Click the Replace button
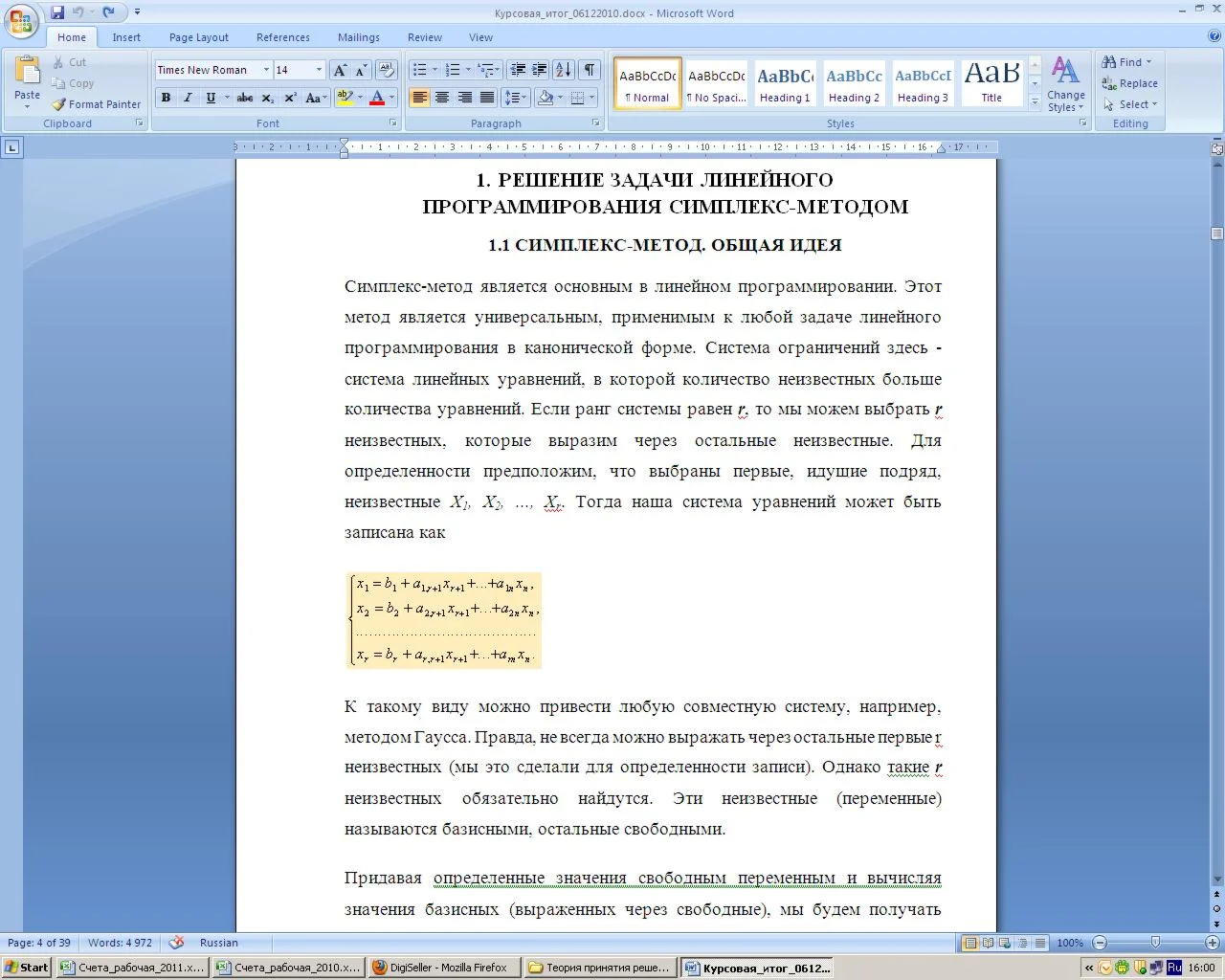This screenshot has width=1225, height=980. point(1130,83)
